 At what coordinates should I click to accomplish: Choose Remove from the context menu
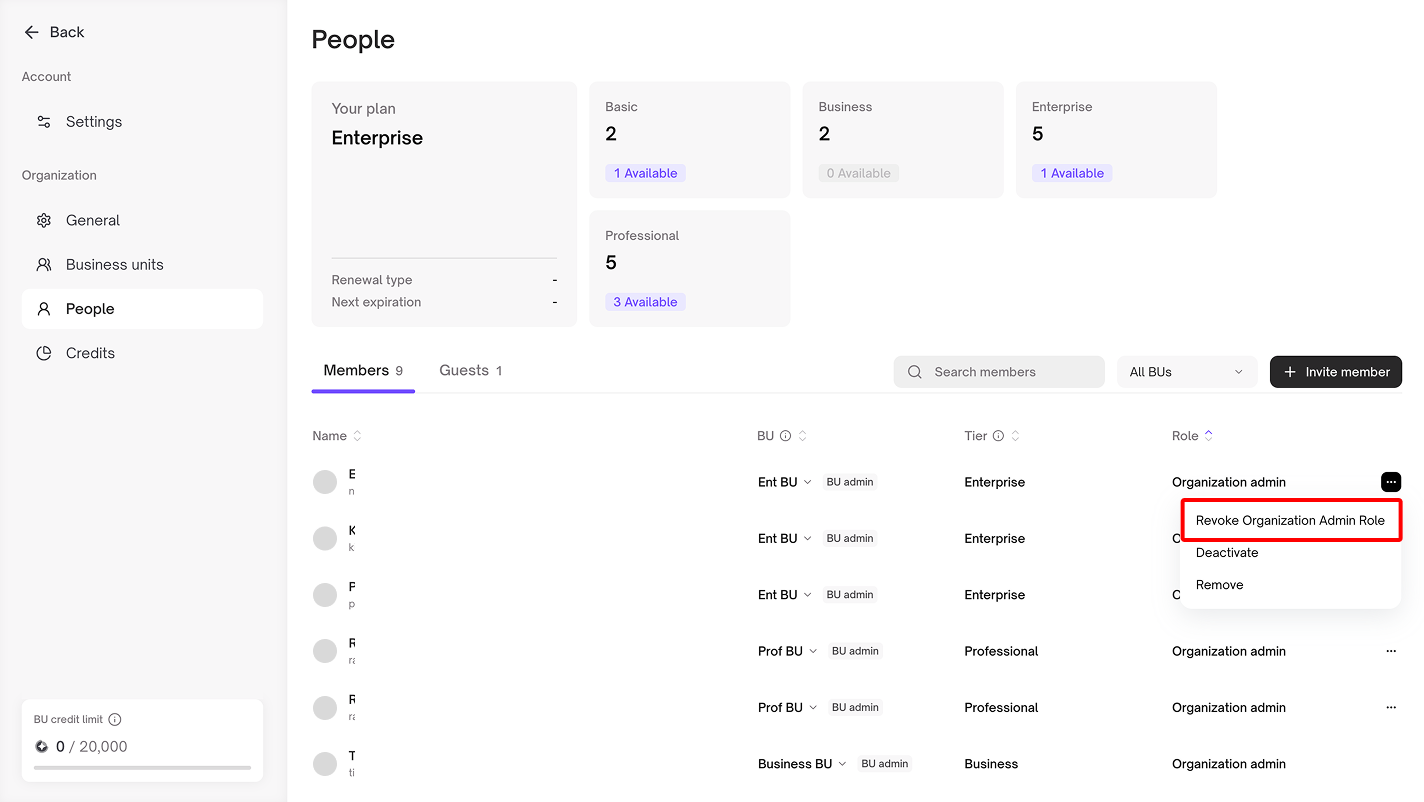coord(1219,585)
